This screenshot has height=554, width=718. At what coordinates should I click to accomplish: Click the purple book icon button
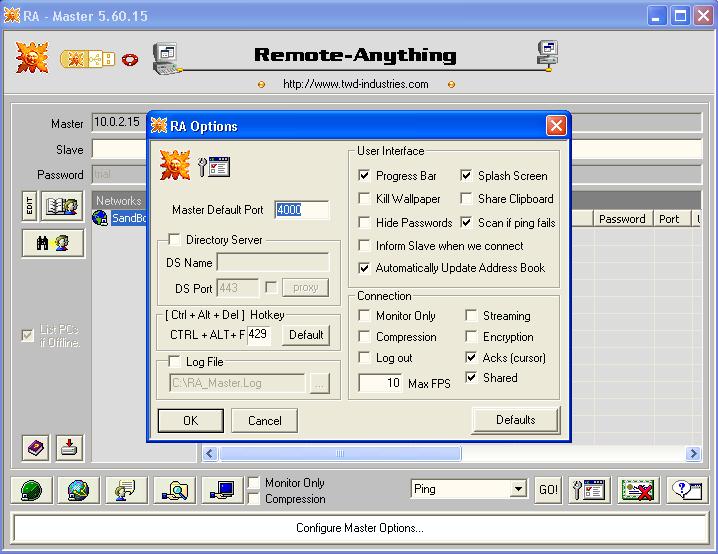coord(36,447)
